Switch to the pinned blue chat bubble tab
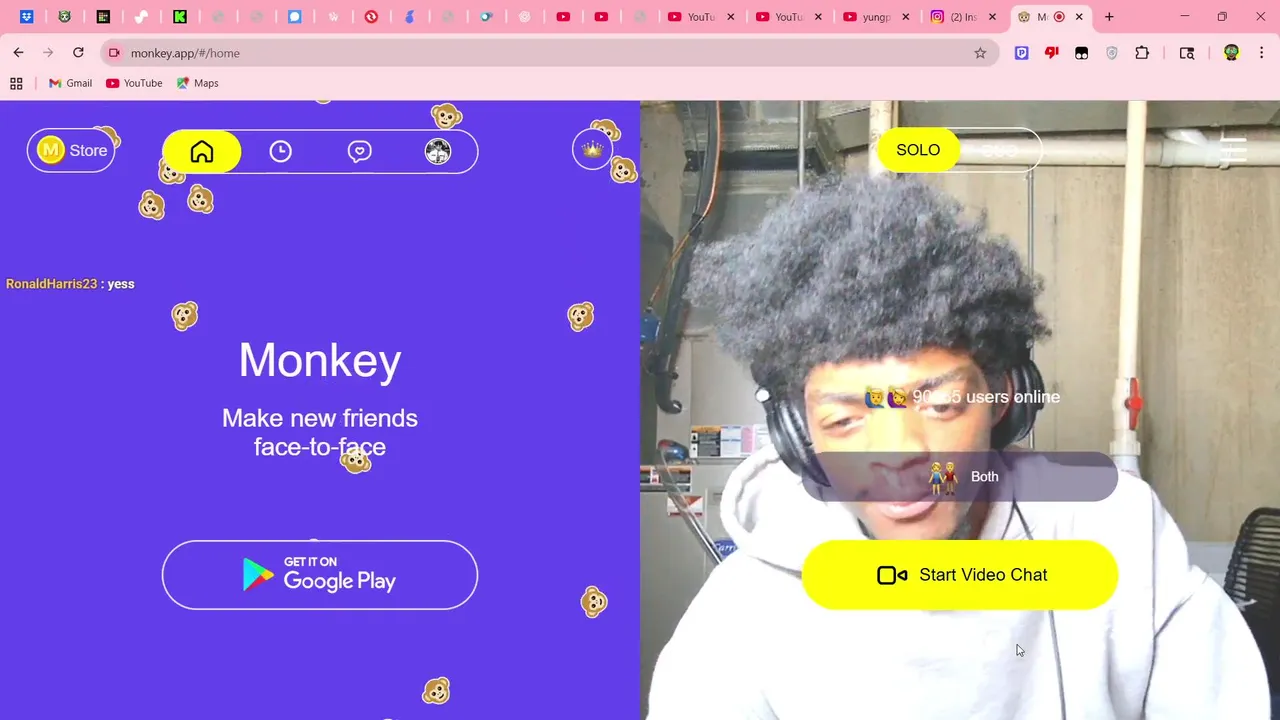The width and height of the screenshot is (1280, 720). [295, 17]
